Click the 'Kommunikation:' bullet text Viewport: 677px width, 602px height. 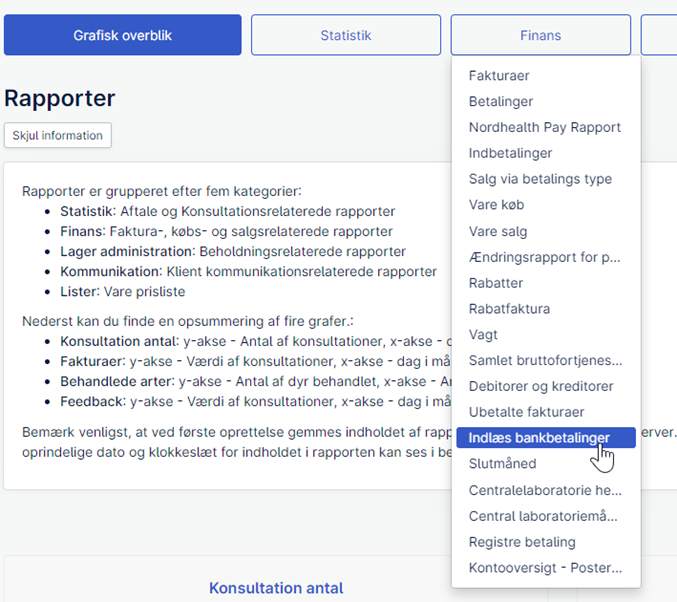(248, 272)
